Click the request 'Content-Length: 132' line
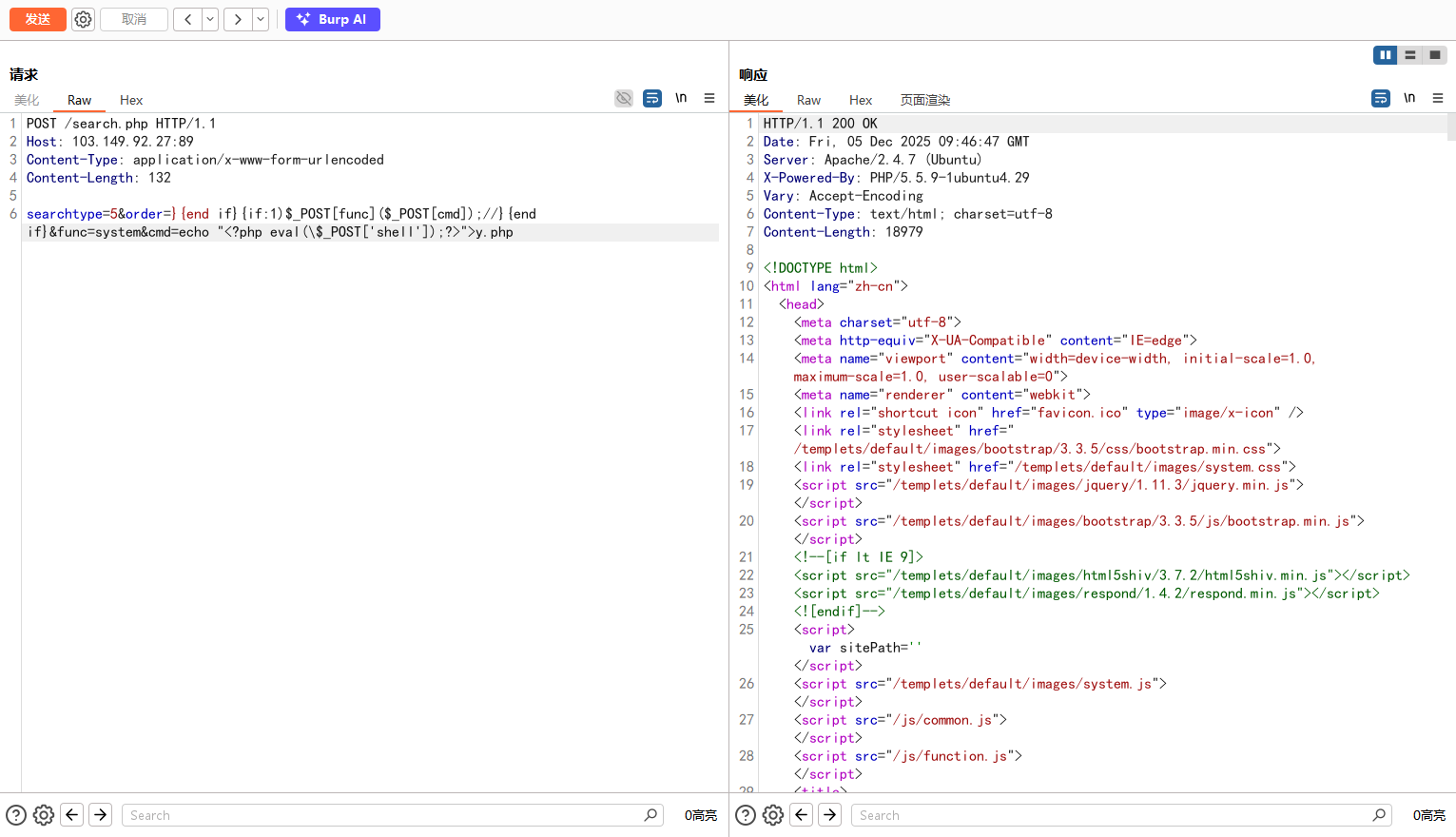 [x=99, y=178]
